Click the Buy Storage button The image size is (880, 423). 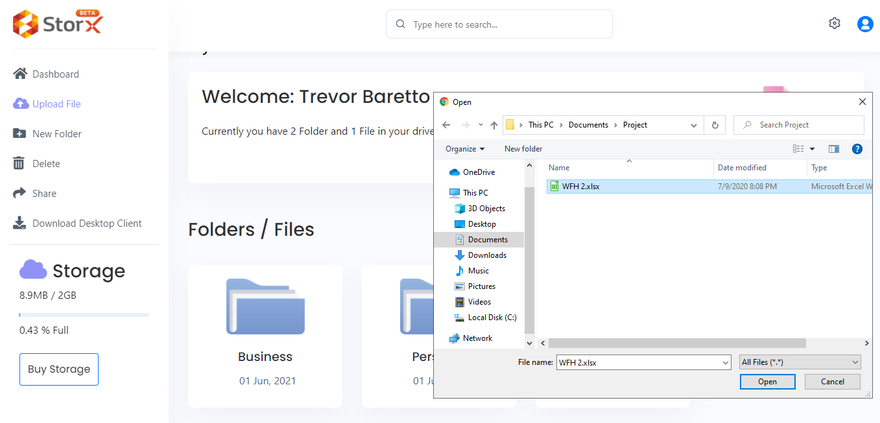coord(59,369)
